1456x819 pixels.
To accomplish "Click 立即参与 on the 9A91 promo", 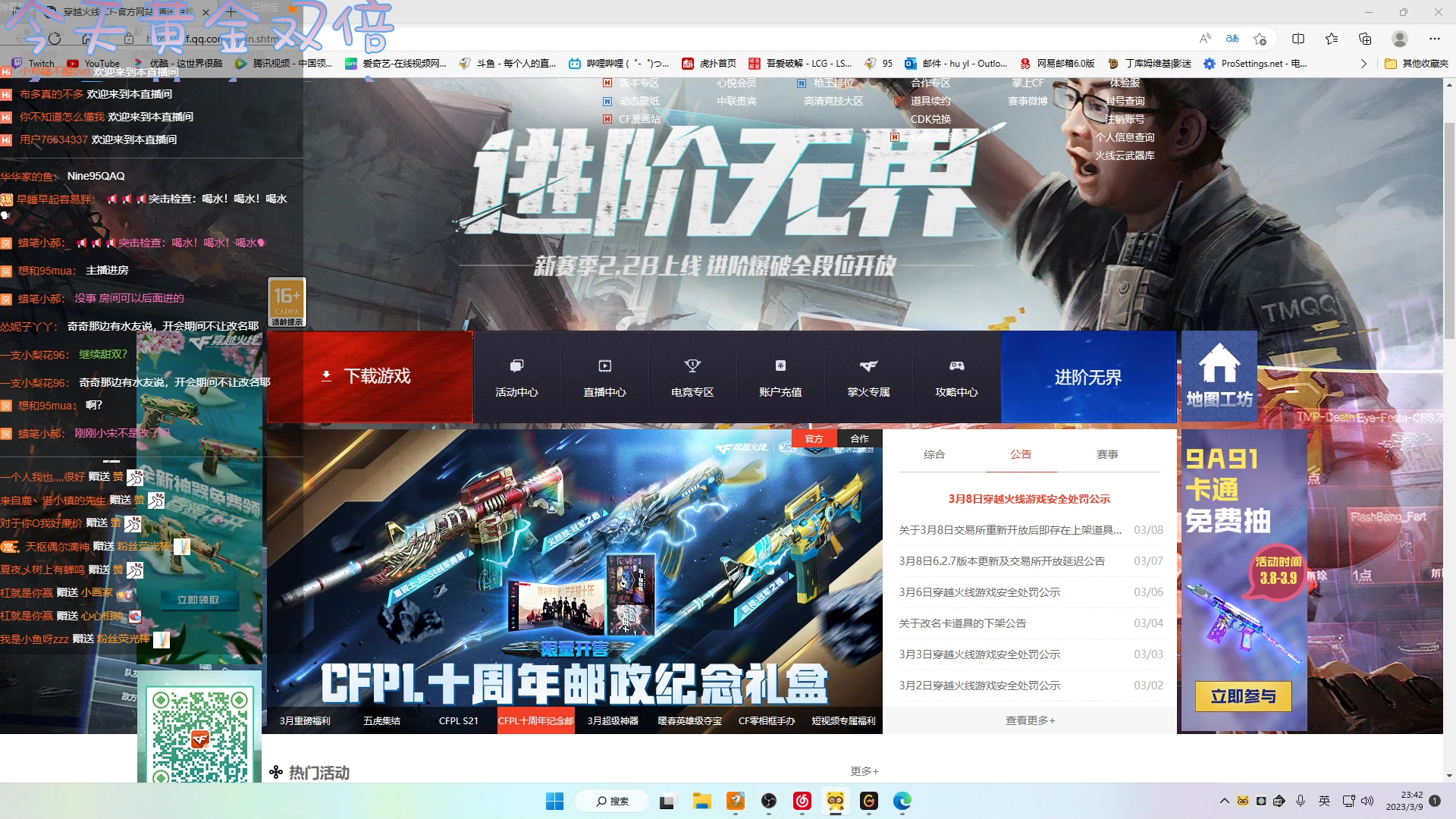I will (x=1243, y=696).
